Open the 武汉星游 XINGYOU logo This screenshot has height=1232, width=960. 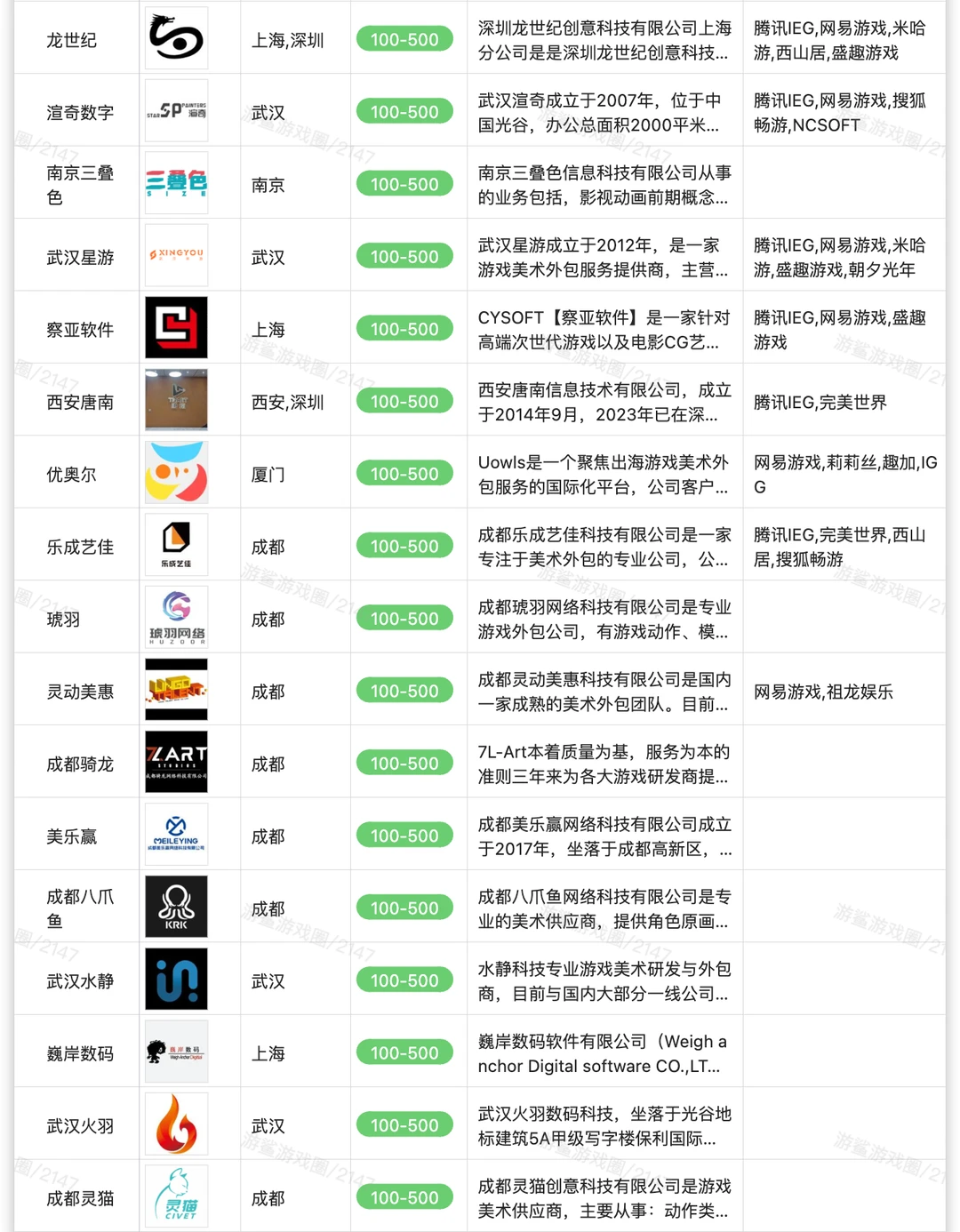tap(176, 255)
